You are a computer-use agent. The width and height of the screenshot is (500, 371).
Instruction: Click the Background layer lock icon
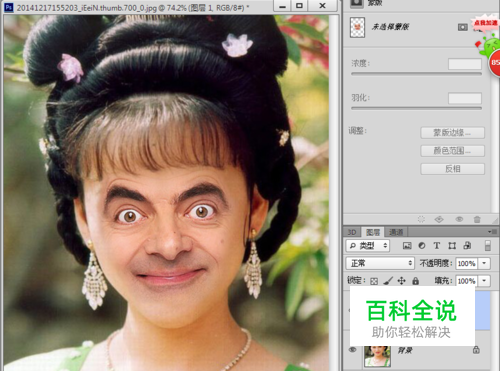[476, 350]
